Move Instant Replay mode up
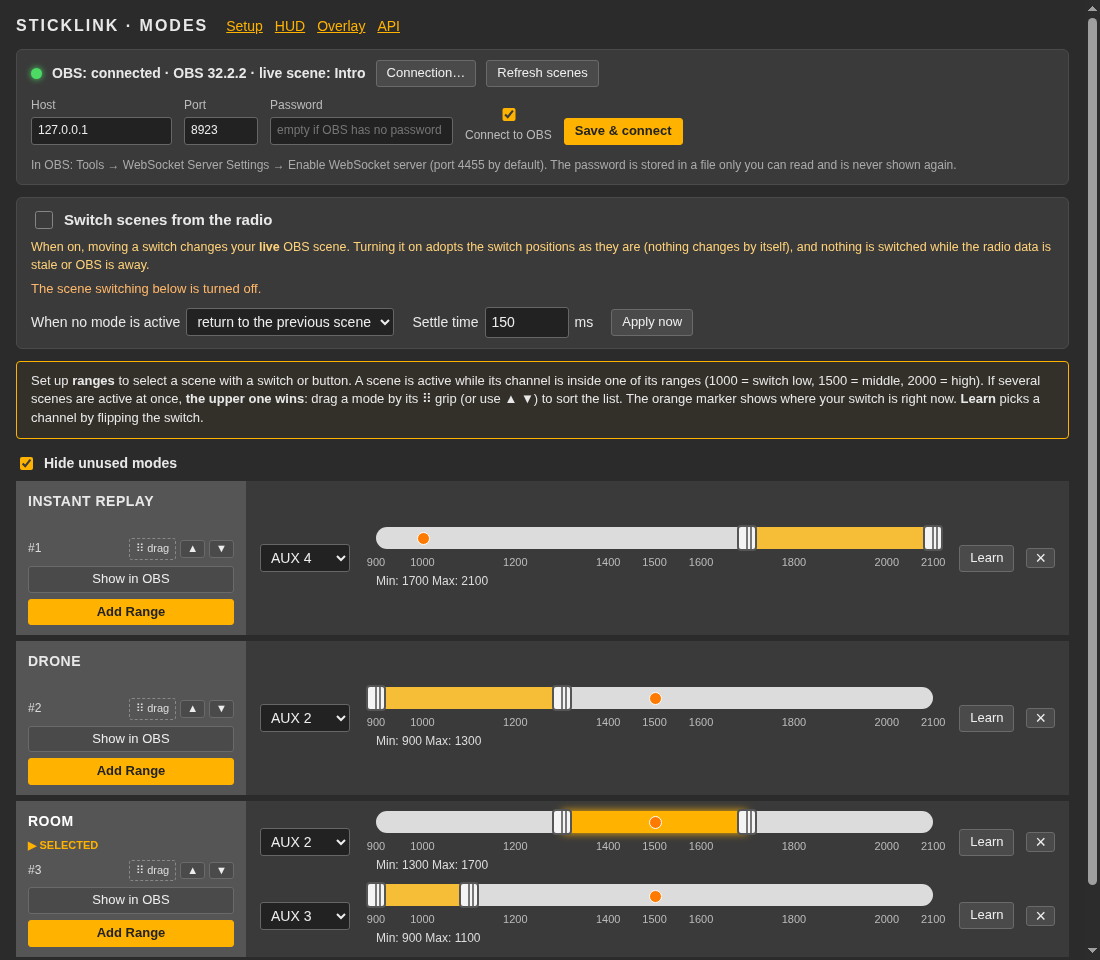 click(x=192, y=549)
